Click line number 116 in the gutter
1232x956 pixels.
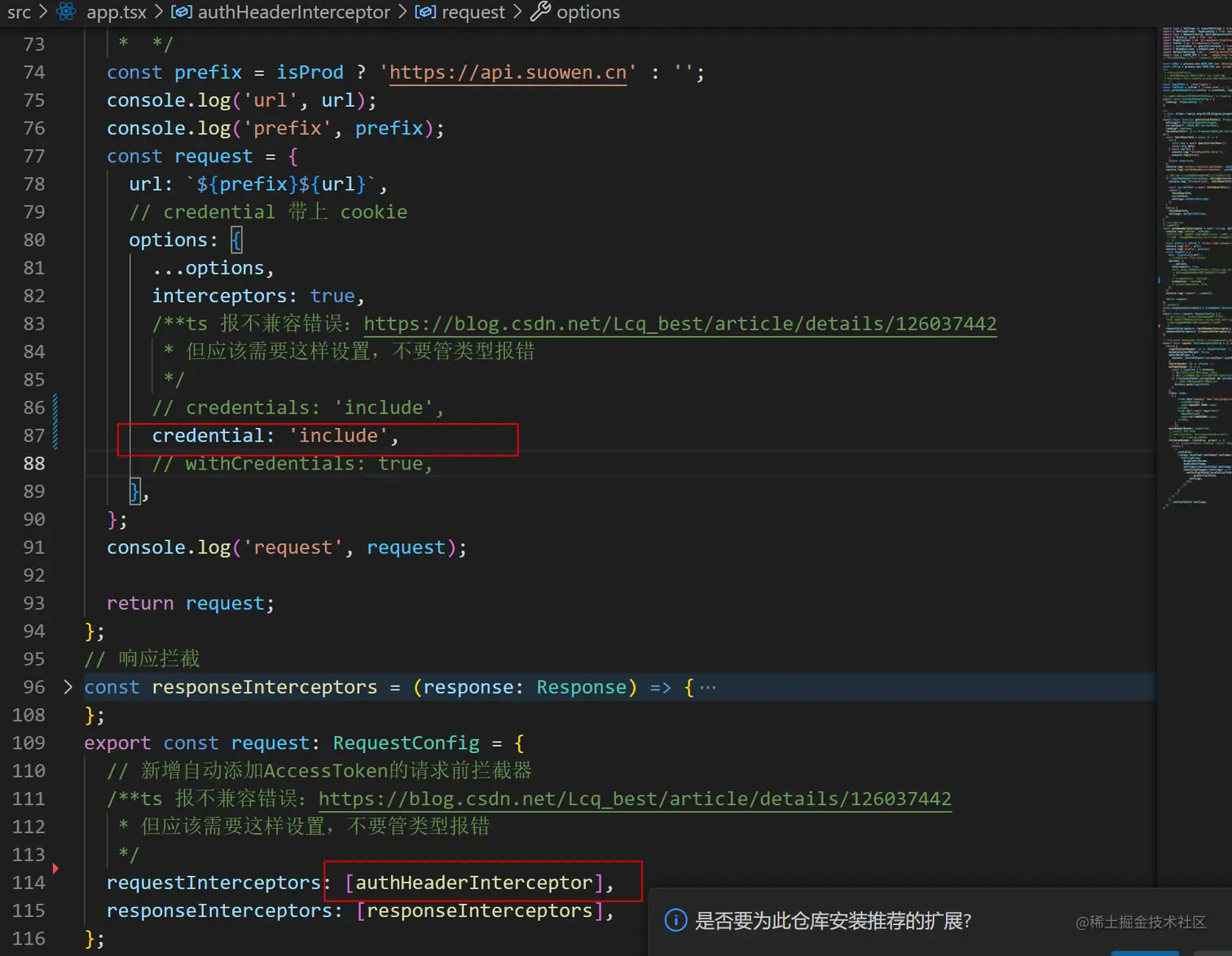(x=29, y=938)
